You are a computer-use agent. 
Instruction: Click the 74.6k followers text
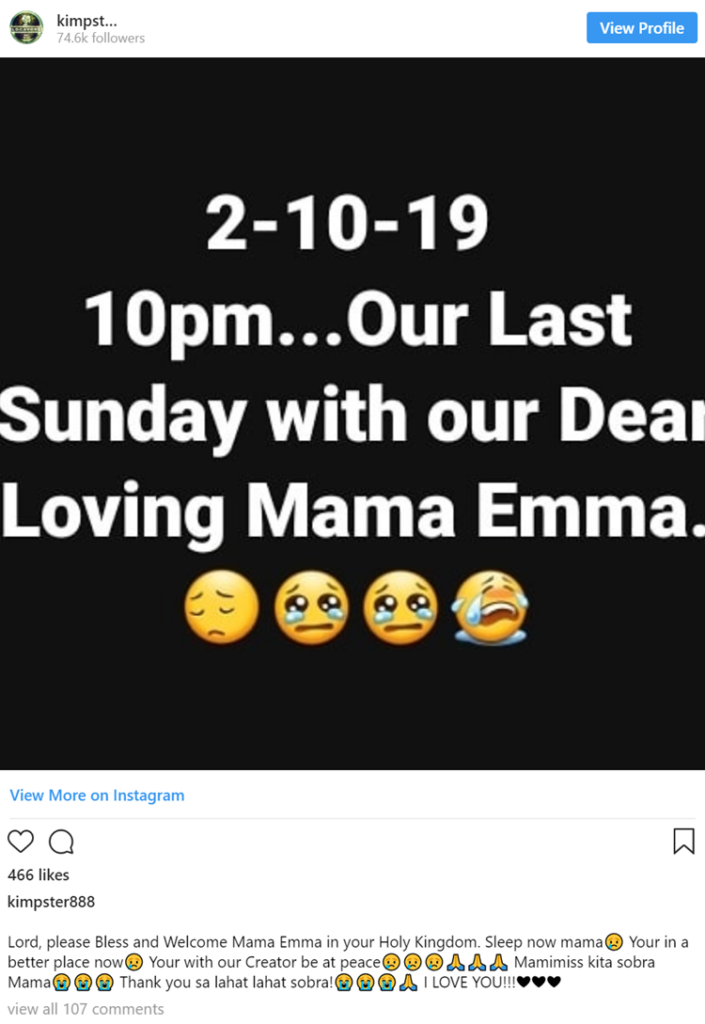point(101,39)
